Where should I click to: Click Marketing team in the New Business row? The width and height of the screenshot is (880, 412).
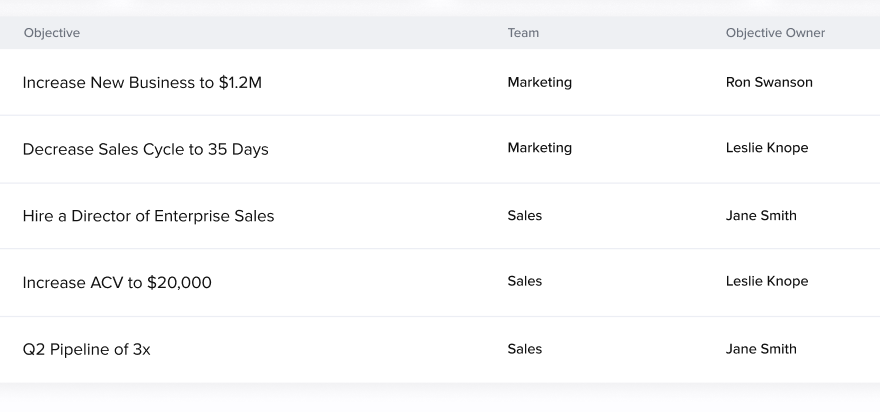(x=539, y=83)
